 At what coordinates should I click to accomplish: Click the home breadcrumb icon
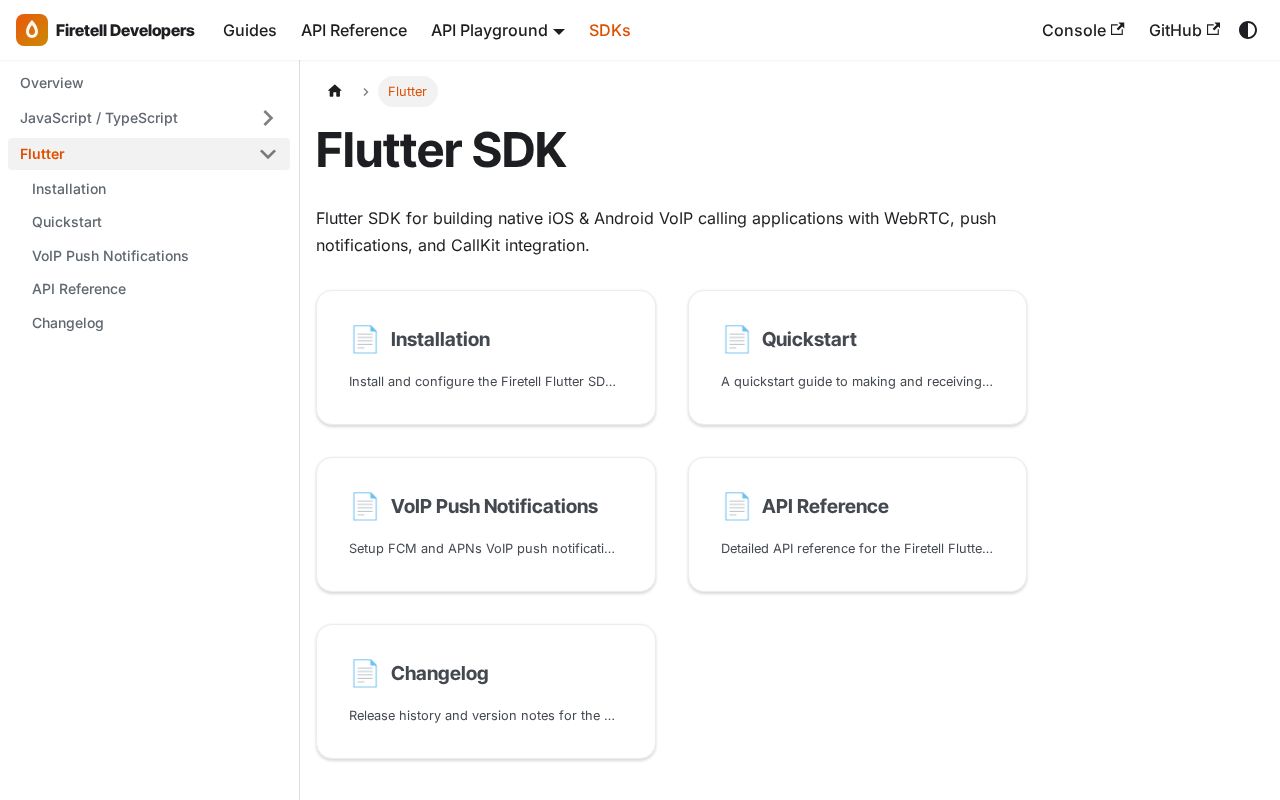click(x=335, y=91)
